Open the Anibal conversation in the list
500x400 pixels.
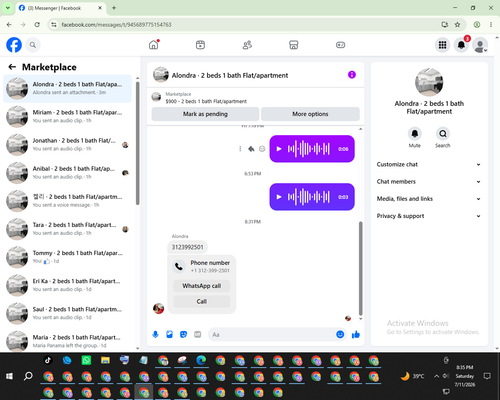[x=67, y=173]
